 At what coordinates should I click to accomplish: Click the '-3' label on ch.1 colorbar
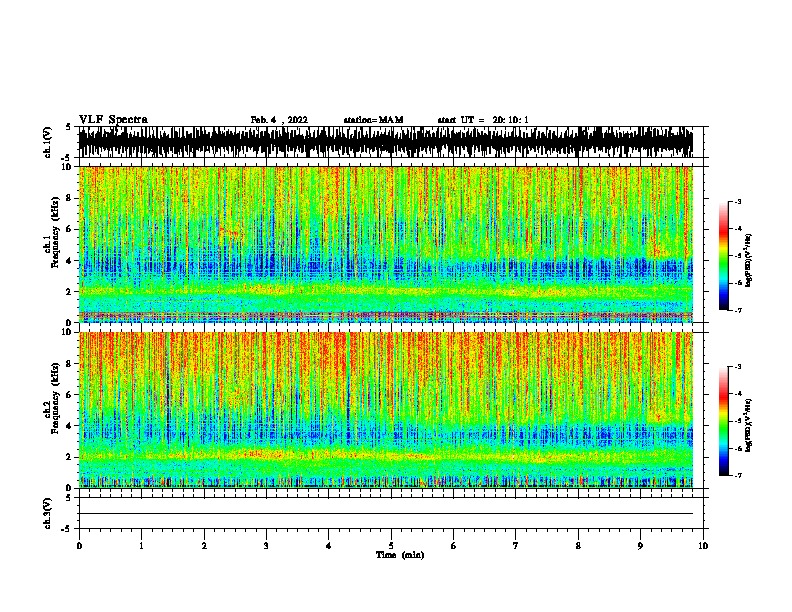point(738,201)
